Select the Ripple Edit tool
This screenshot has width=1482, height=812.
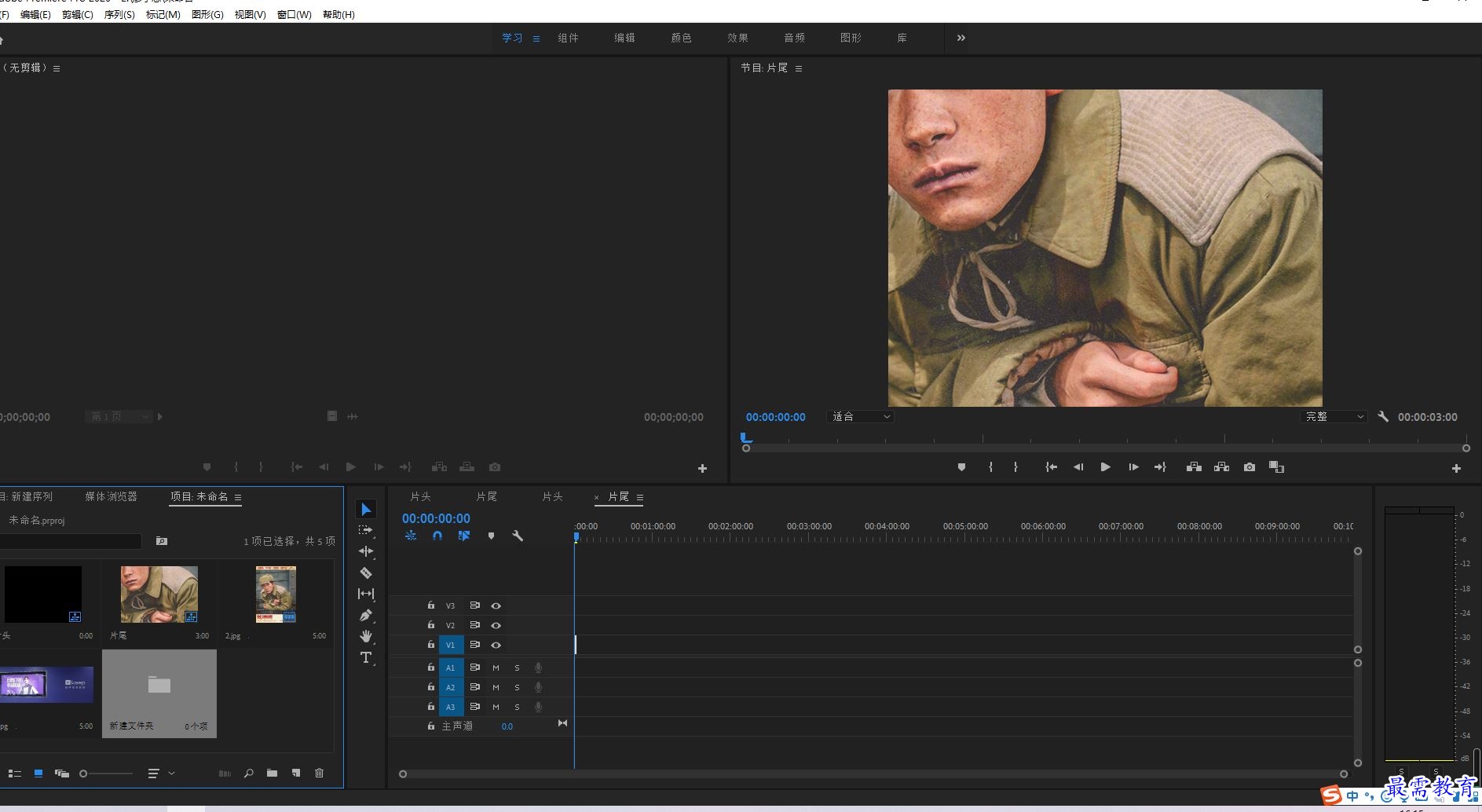pyautogui.click(x=366, y=551)
